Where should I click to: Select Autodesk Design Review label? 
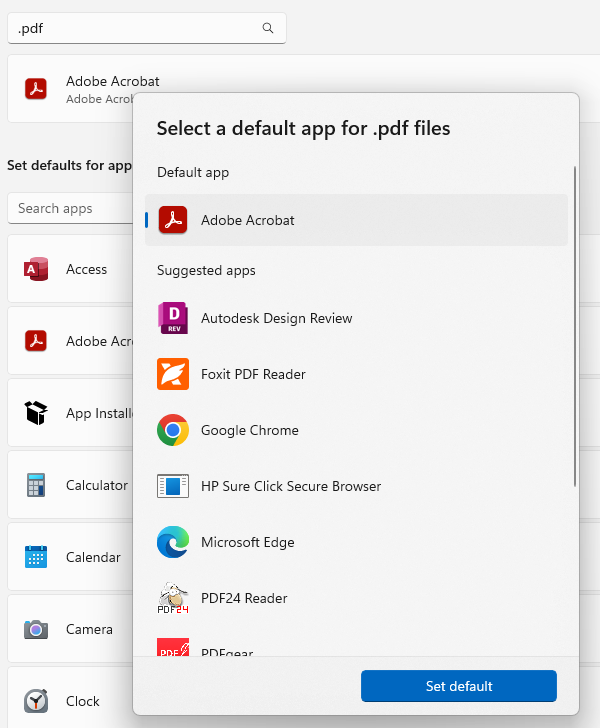(277, 318)
